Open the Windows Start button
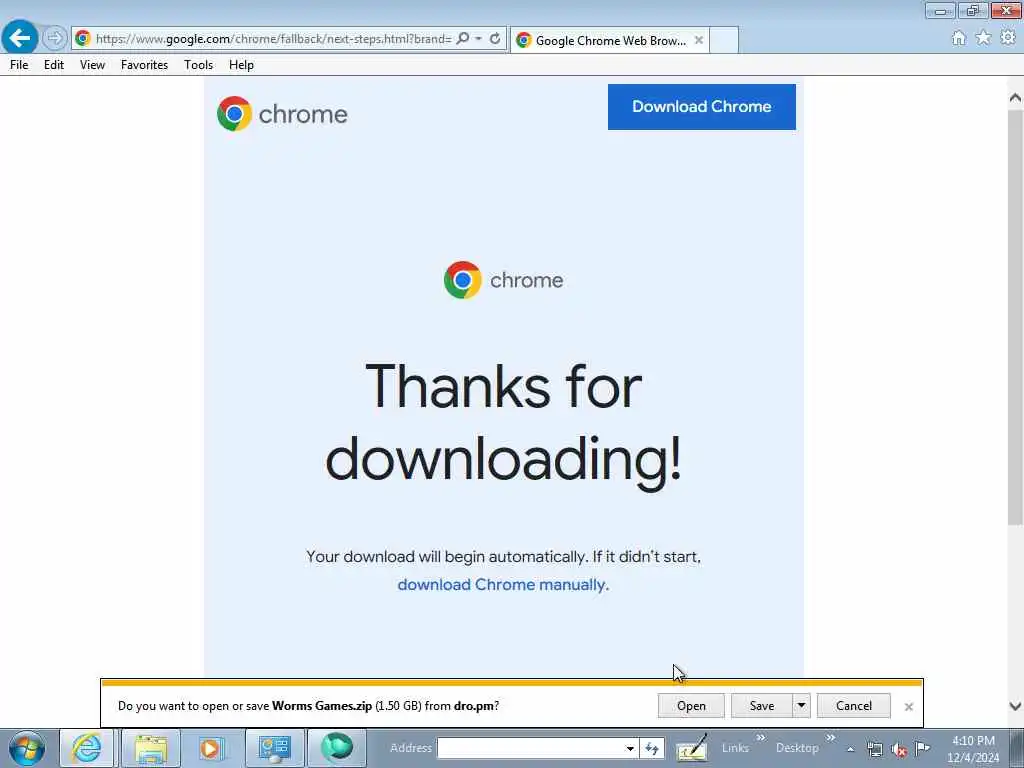The image size is (1024, 768). click(27, 748)
